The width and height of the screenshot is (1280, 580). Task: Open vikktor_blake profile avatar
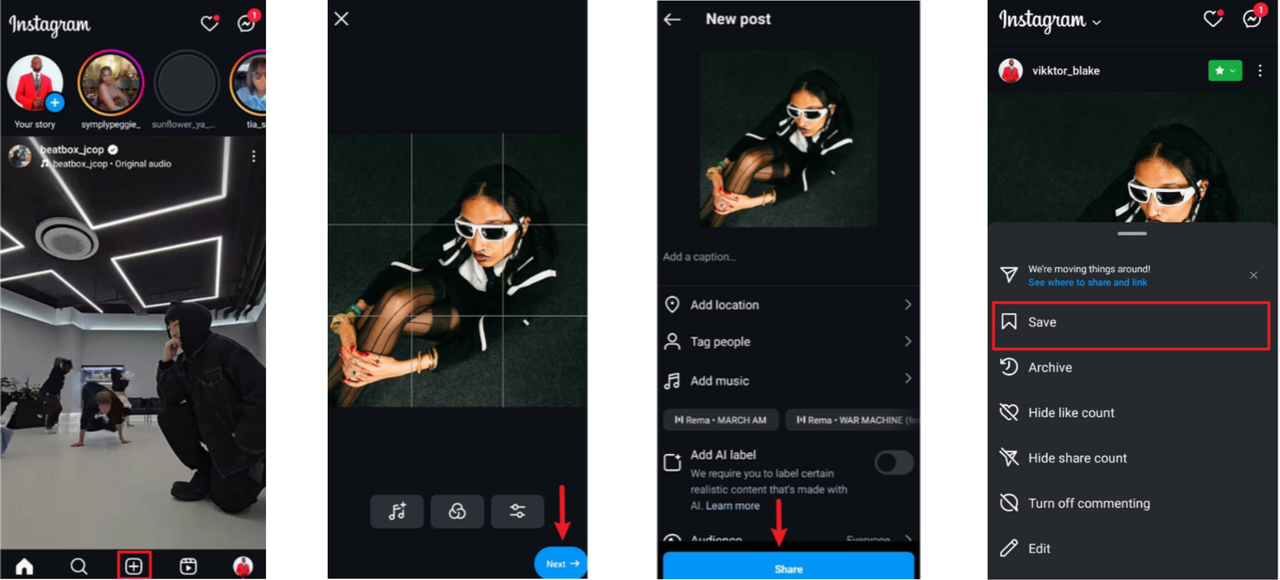(x=1011, y=71)
